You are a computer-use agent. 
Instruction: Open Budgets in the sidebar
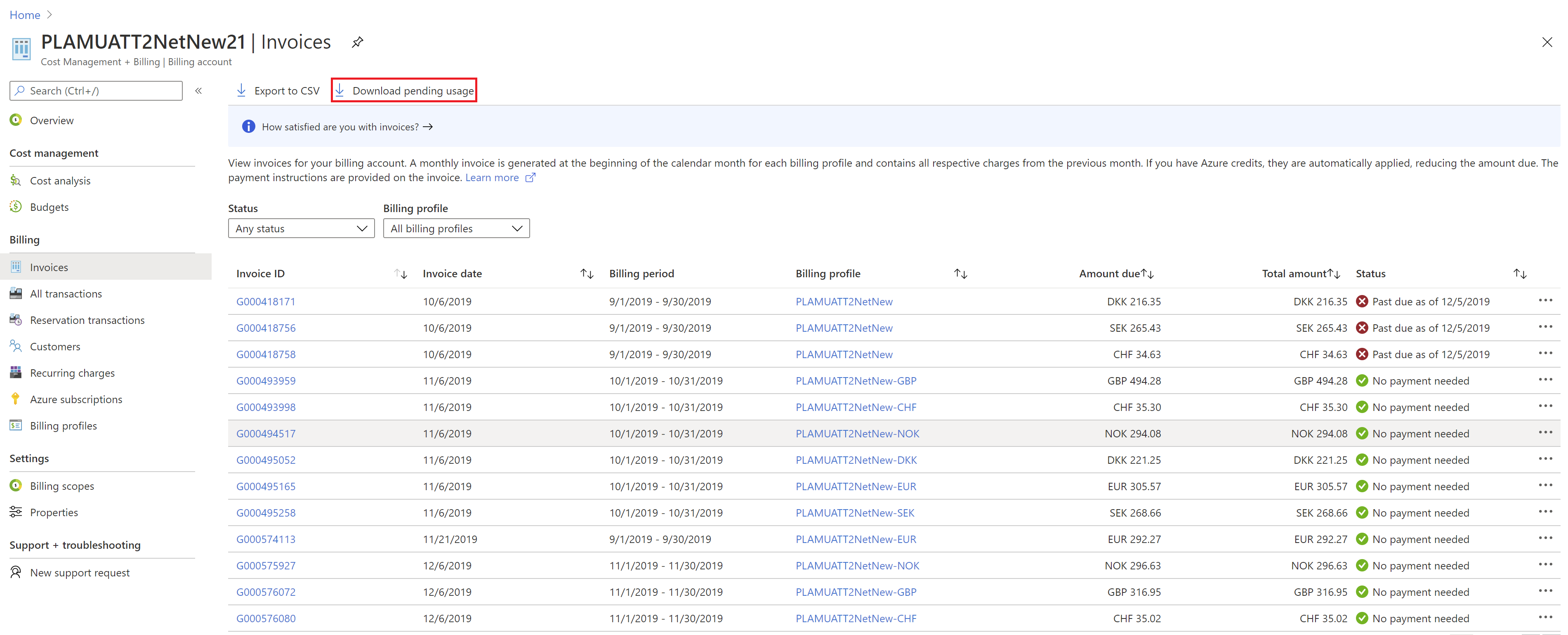point(49,207)
